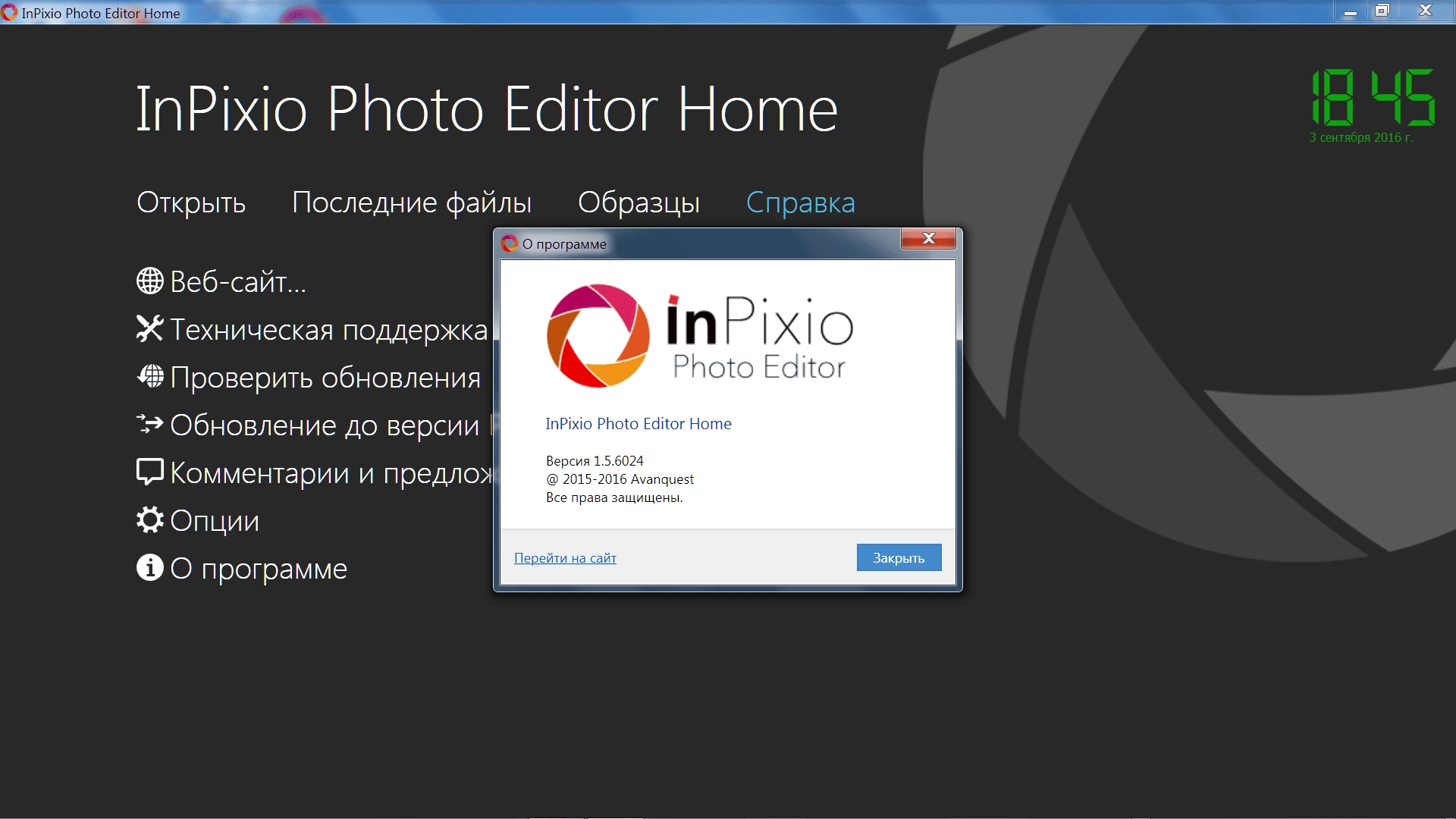1456x819 pixels.
Task: Open the Опции entry
Action: 198,520
